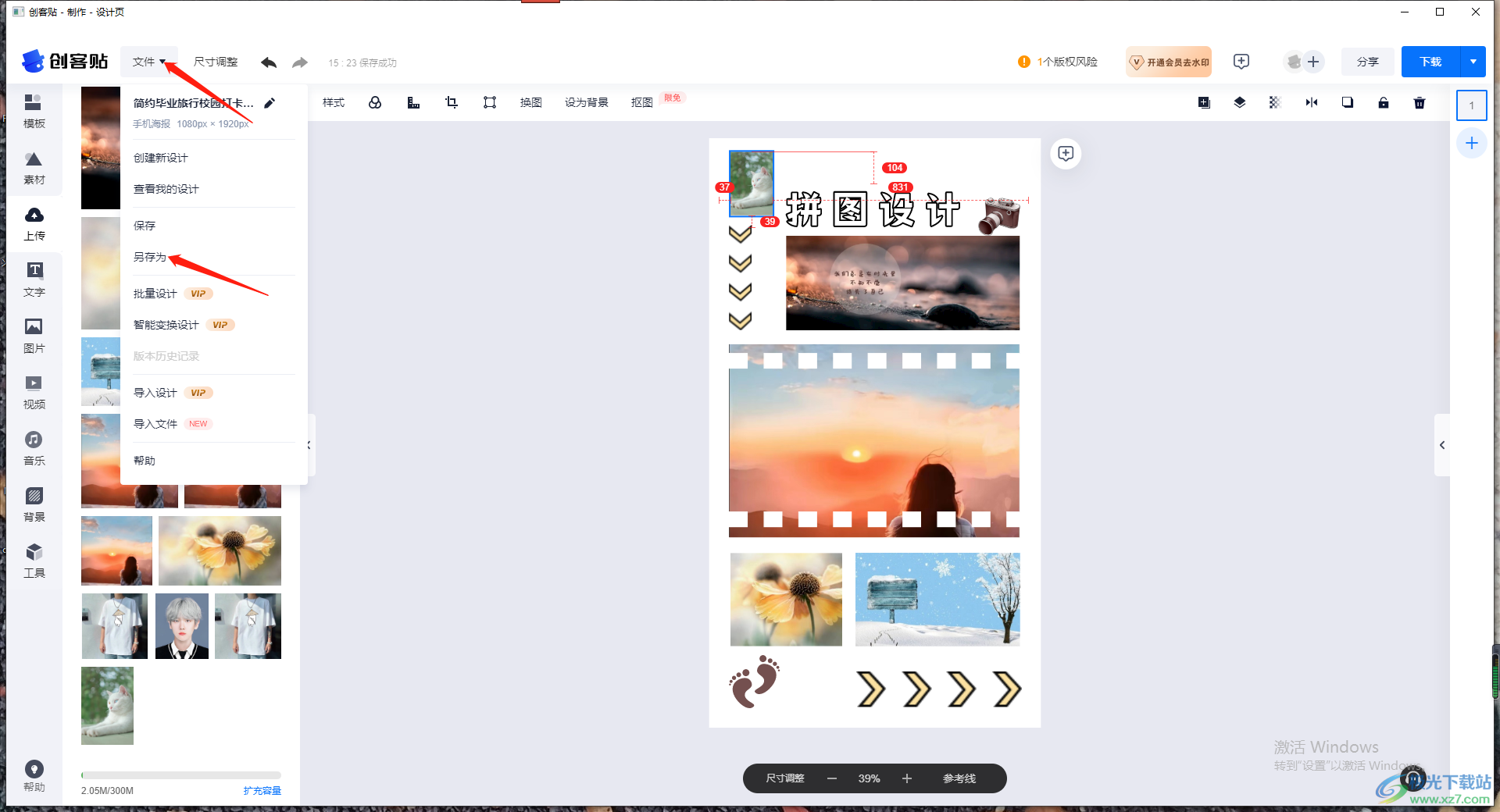Expand the 下载 download options arrow
1500x812 pixels.
(1473, 62)
